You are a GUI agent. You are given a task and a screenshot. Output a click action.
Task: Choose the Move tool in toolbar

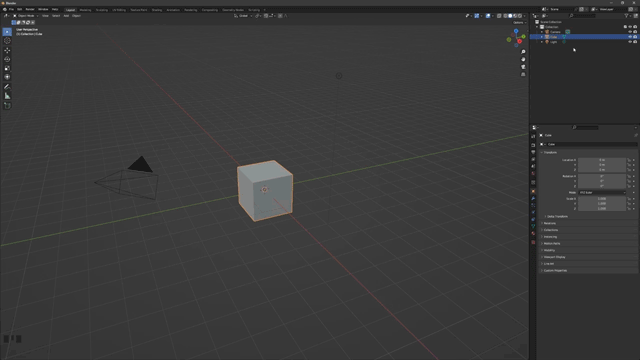tap(7, 50)
